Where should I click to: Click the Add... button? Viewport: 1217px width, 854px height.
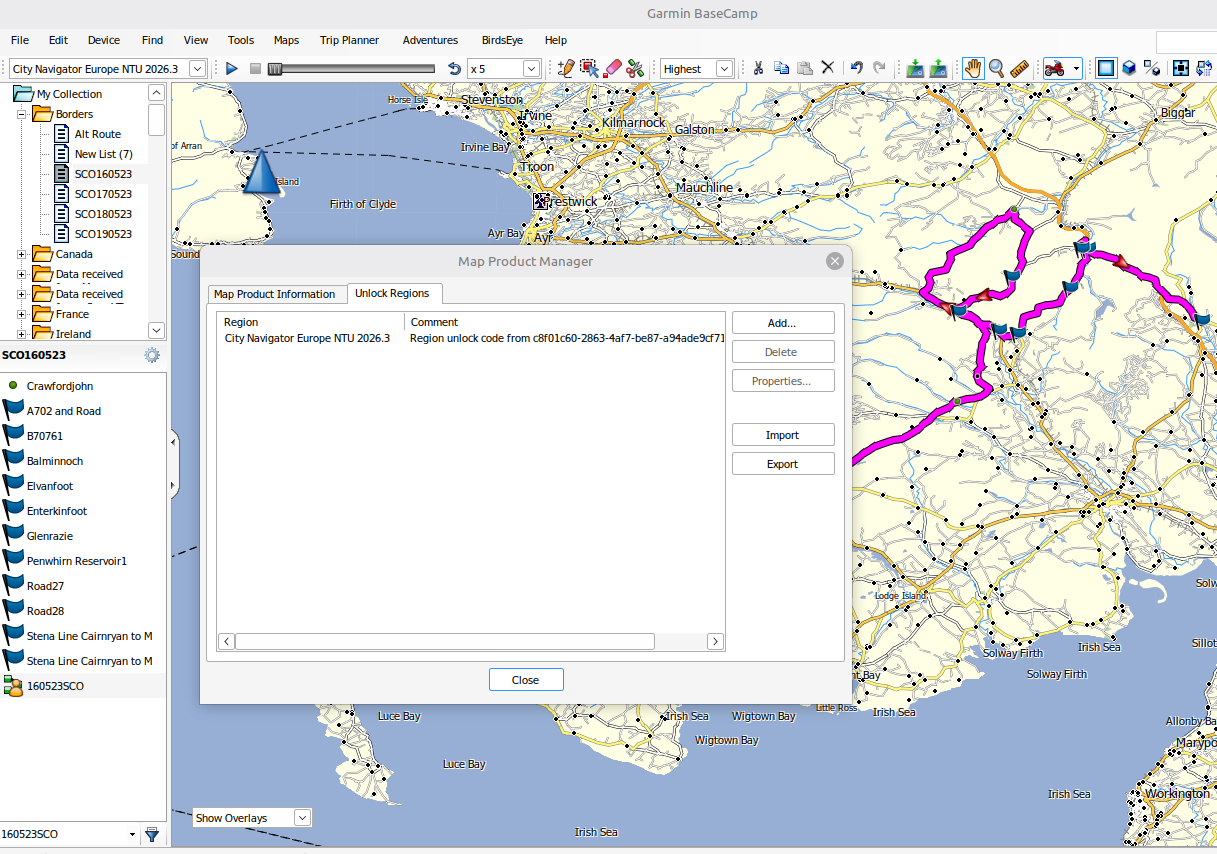click(x=783, y=323)
